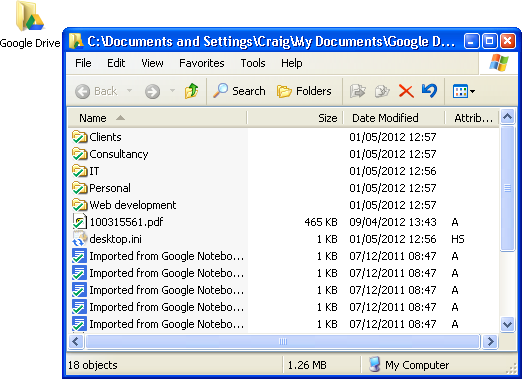The height and width of the screenshot is (379, 522).
Task: Click the My Computer status bar icon
Action: click(374, 364)
